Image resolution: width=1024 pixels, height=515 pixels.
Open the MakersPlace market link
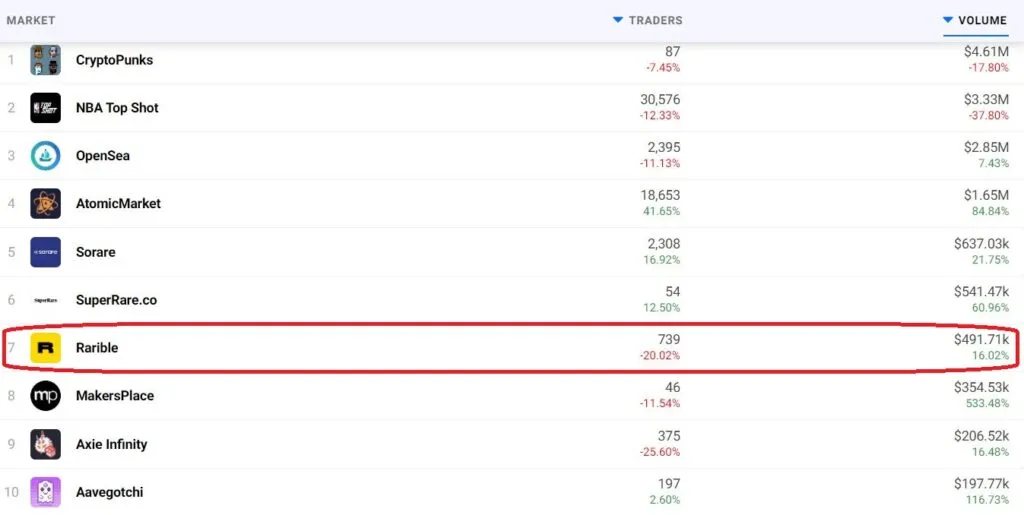[115, 396]
